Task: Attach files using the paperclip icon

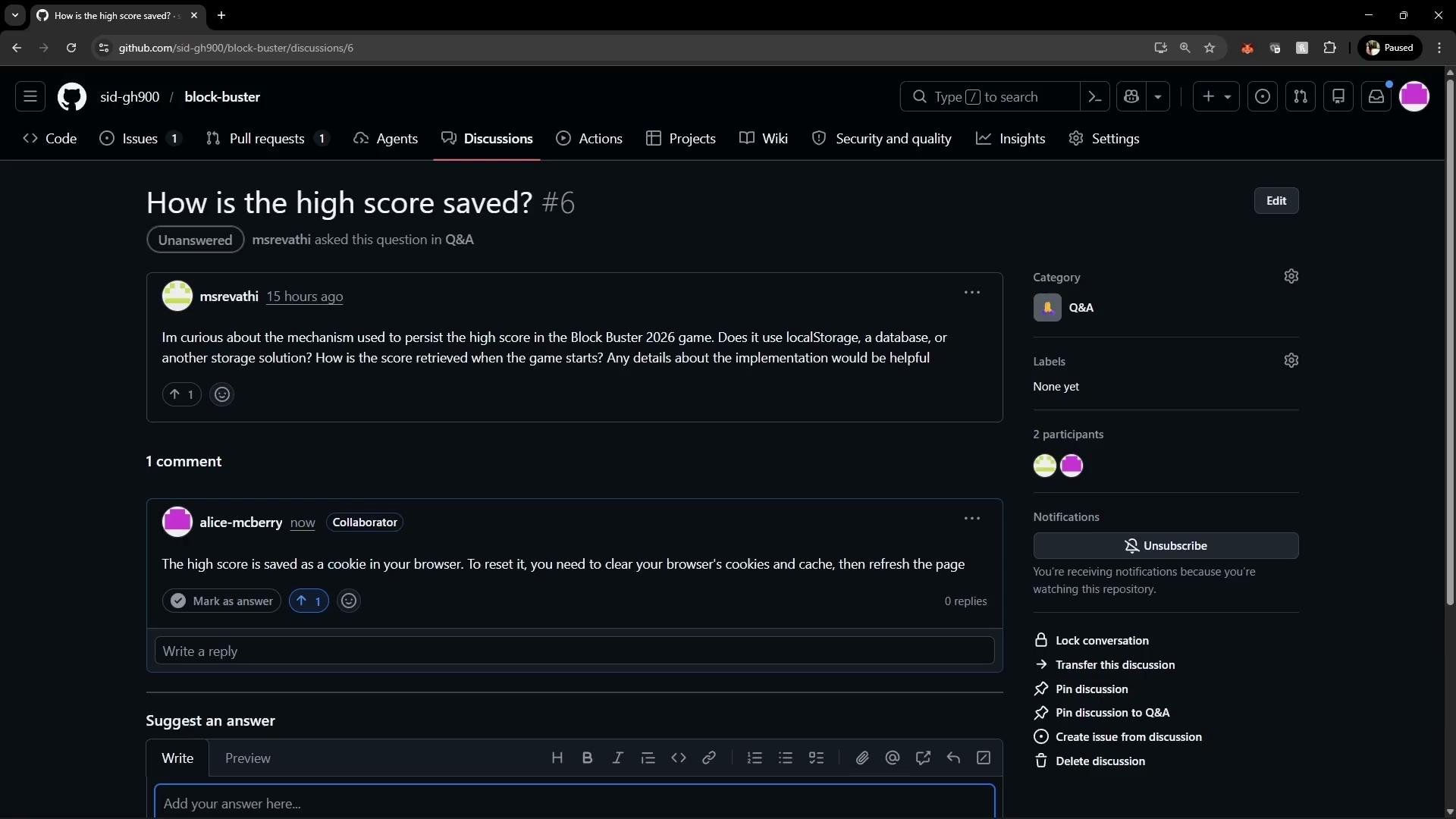Action: click(862, 758)
